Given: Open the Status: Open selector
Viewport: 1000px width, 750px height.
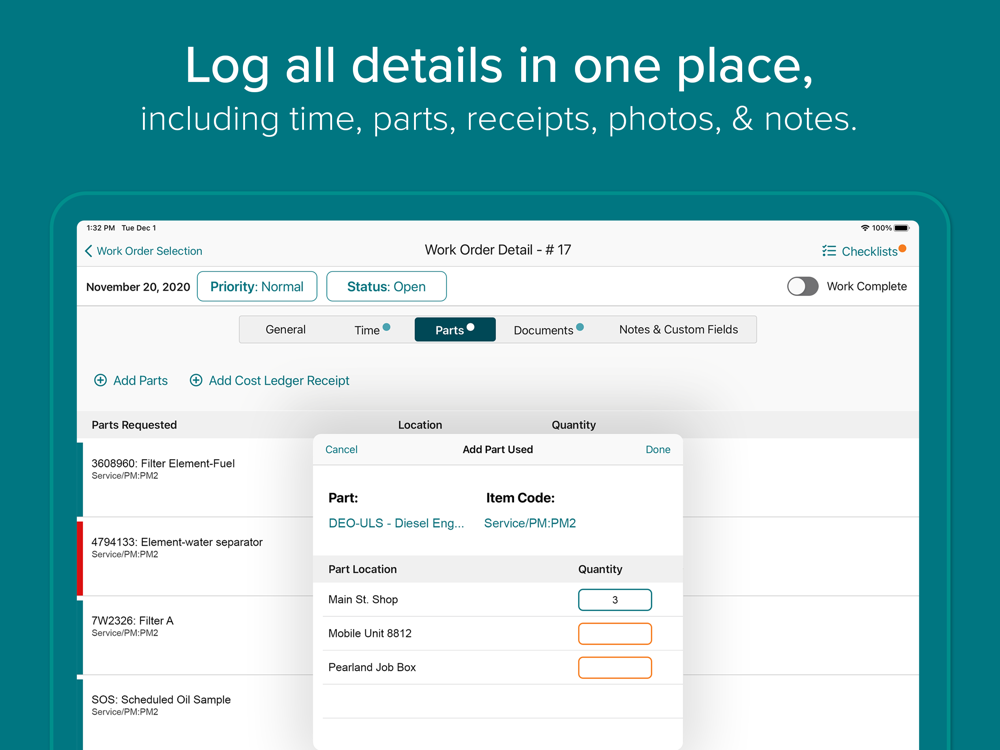Looking at the screenshot, I should tap(386, 286).
